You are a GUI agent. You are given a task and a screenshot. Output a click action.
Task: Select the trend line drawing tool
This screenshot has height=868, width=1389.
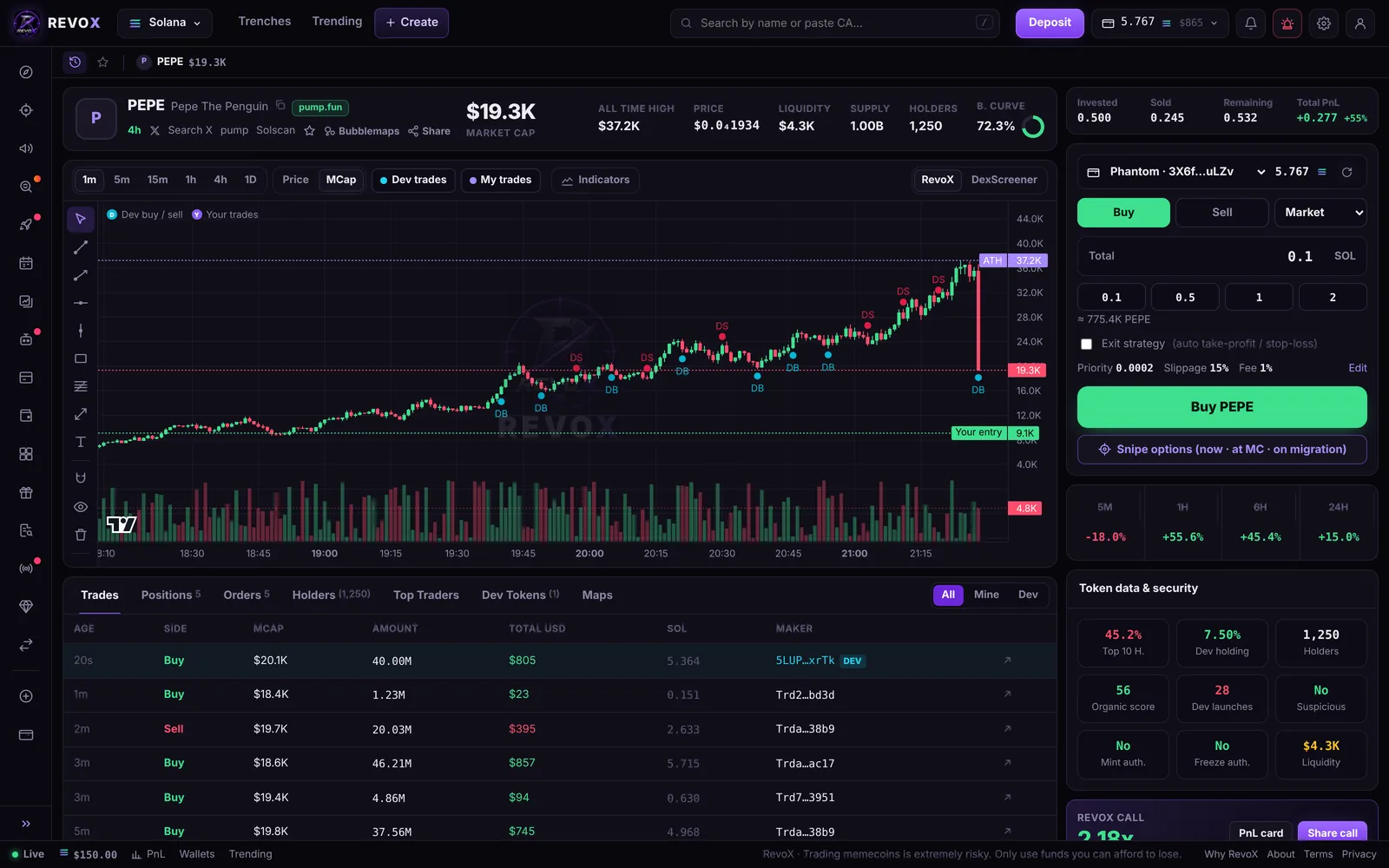(x=81, y=247)
